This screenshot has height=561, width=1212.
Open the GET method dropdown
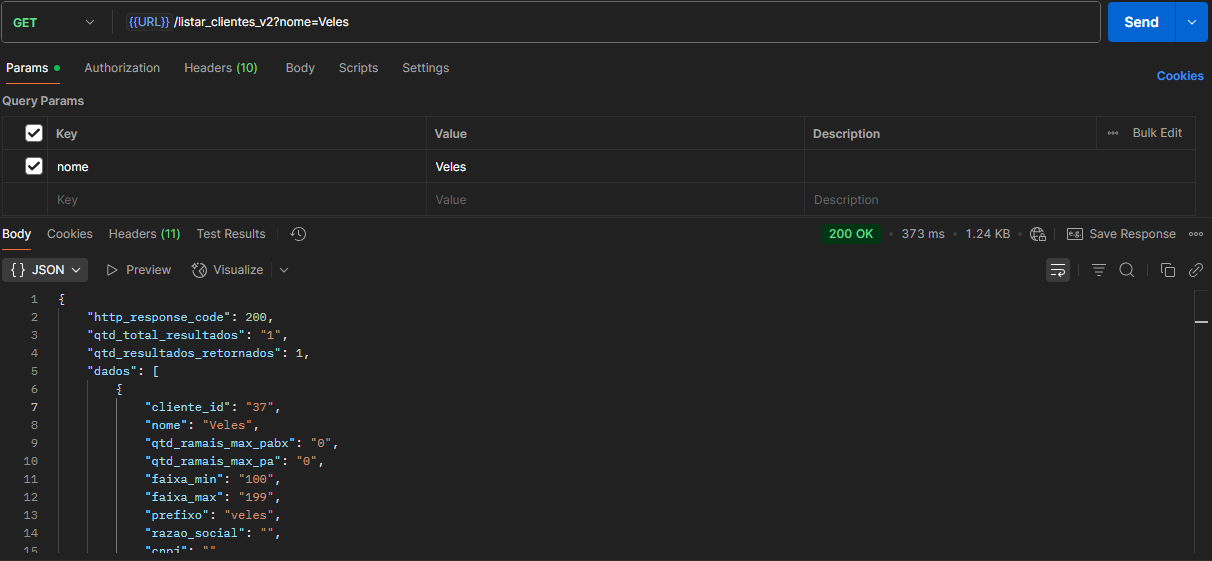(x=55, y=22)
